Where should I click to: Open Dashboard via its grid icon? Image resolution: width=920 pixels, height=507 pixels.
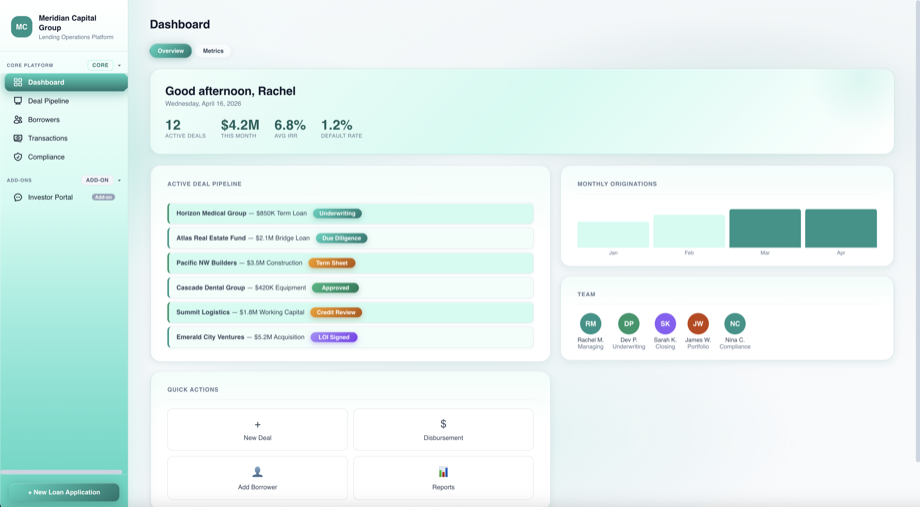click(18, 82)
